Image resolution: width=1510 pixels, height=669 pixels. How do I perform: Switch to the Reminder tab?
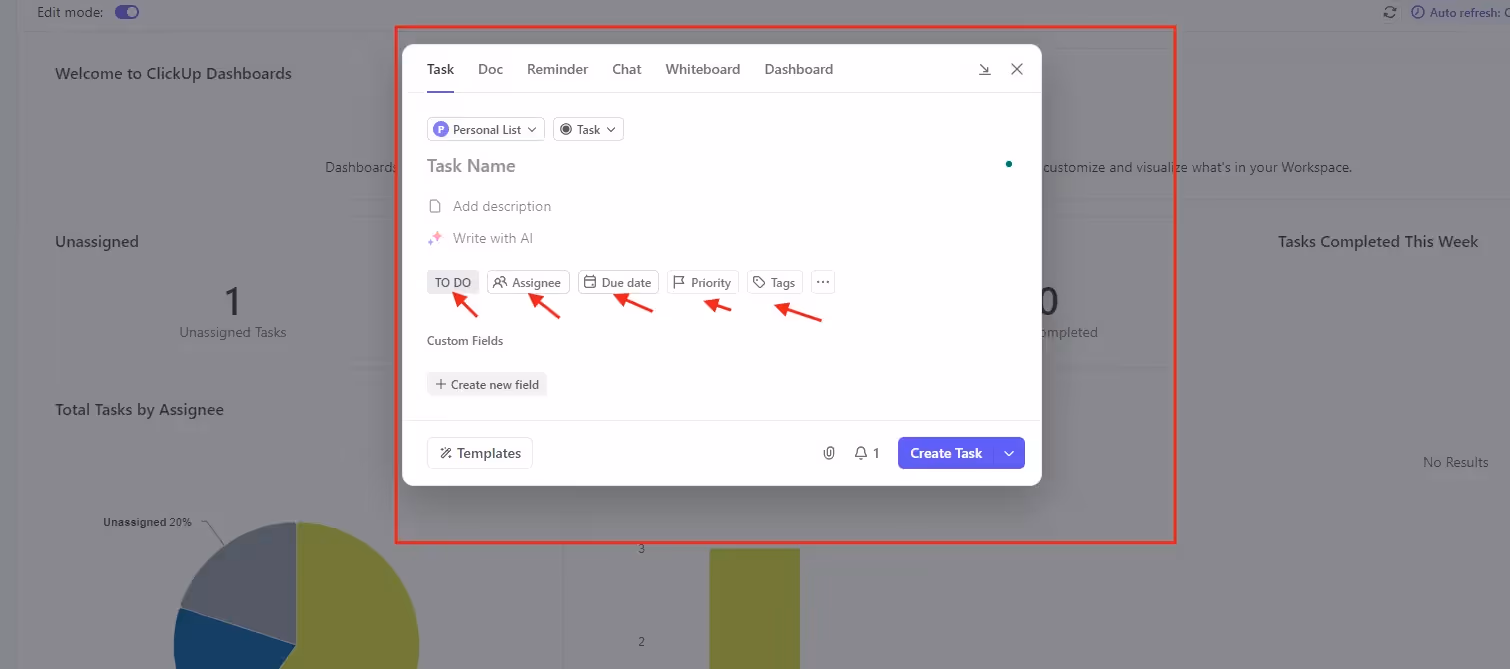coord(557,69)
